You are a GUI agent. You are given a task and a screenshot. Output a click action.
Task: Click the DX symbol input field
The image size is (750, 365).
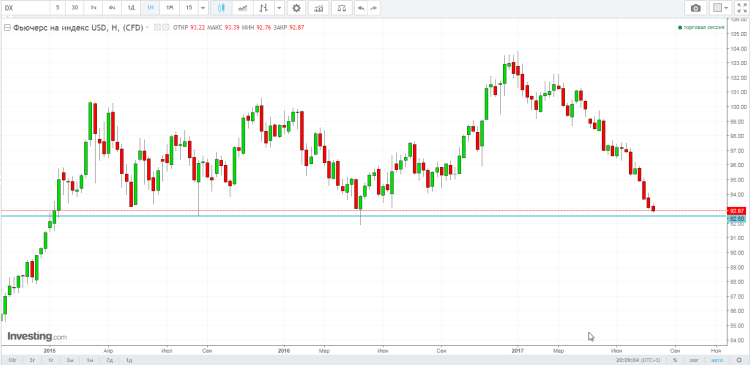(25, 8)
